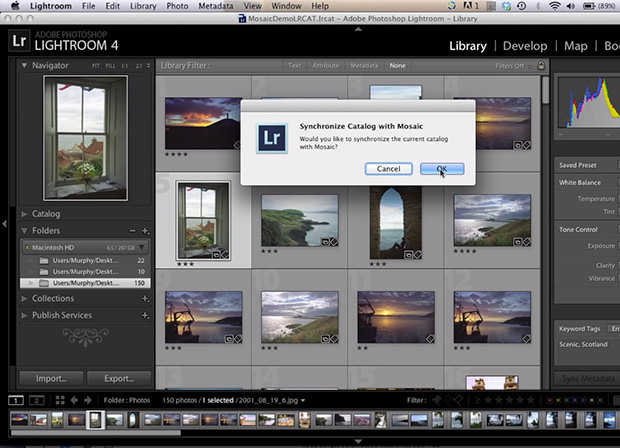Click the Export button
Screen dimensions: 620x448
point(119,378)
